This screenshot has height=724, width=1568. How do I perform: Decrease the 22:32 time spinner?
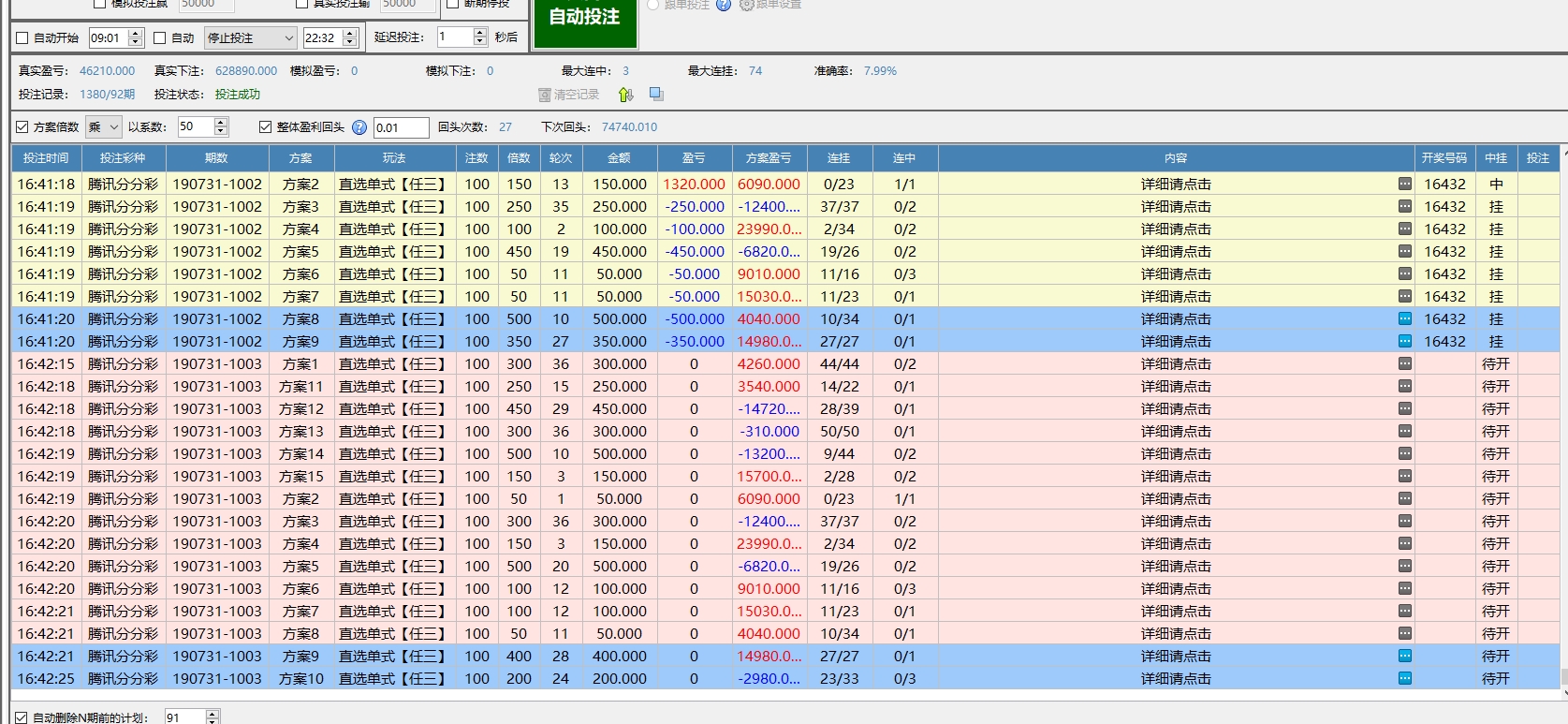[350, 42]
